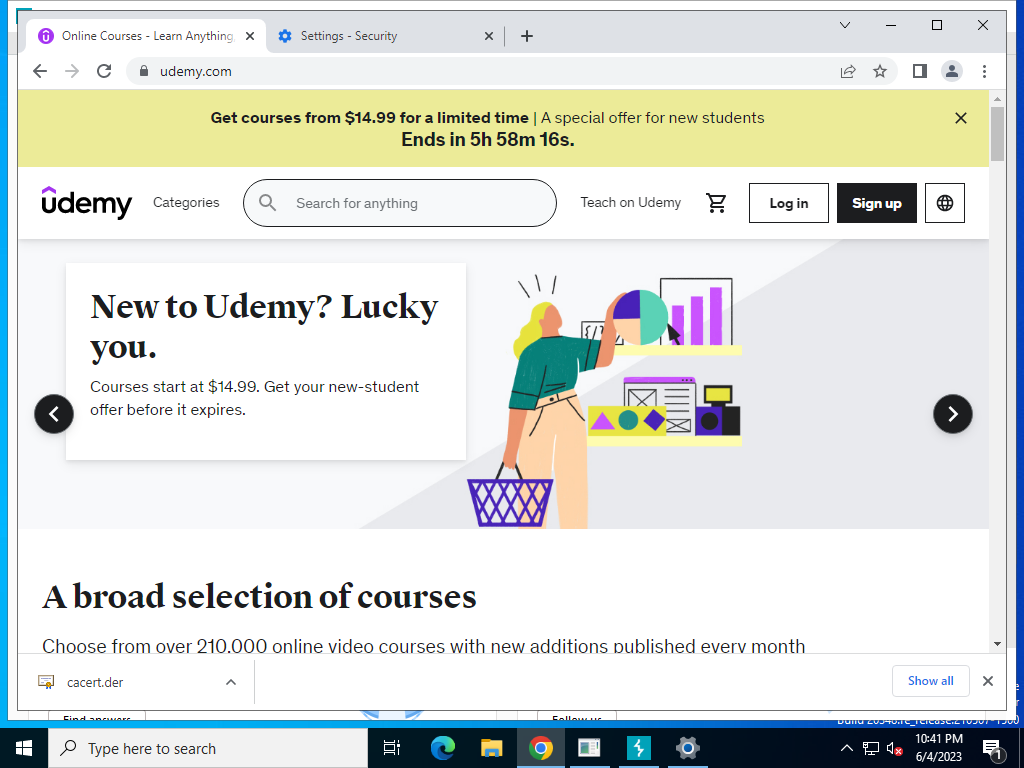Image resolution: width=1024 pixels, height=768 pixels.
Task: Click the Log in button
Action: pos(788,203)
